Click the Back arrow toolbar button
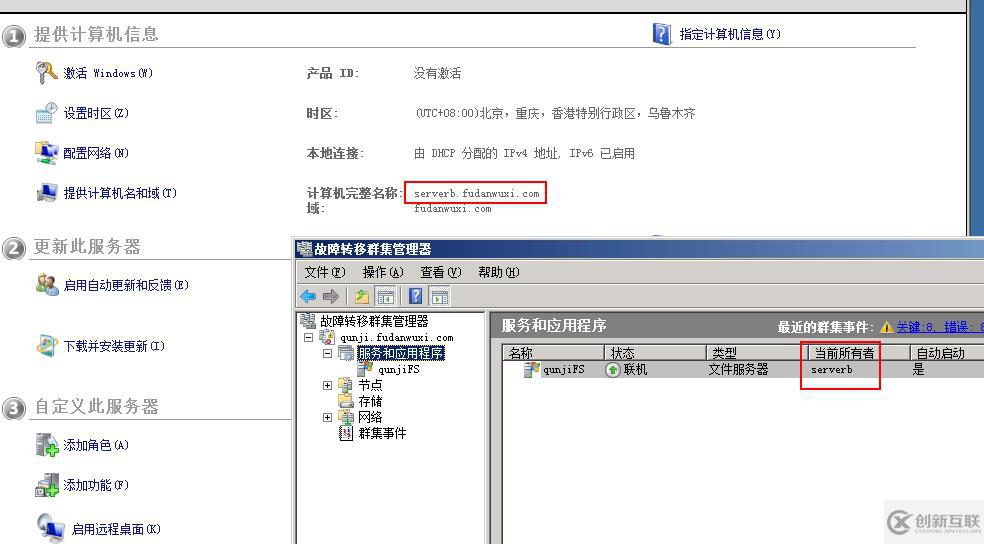The width and height of the screenshot is (984, 544). (x=308, y=296)
